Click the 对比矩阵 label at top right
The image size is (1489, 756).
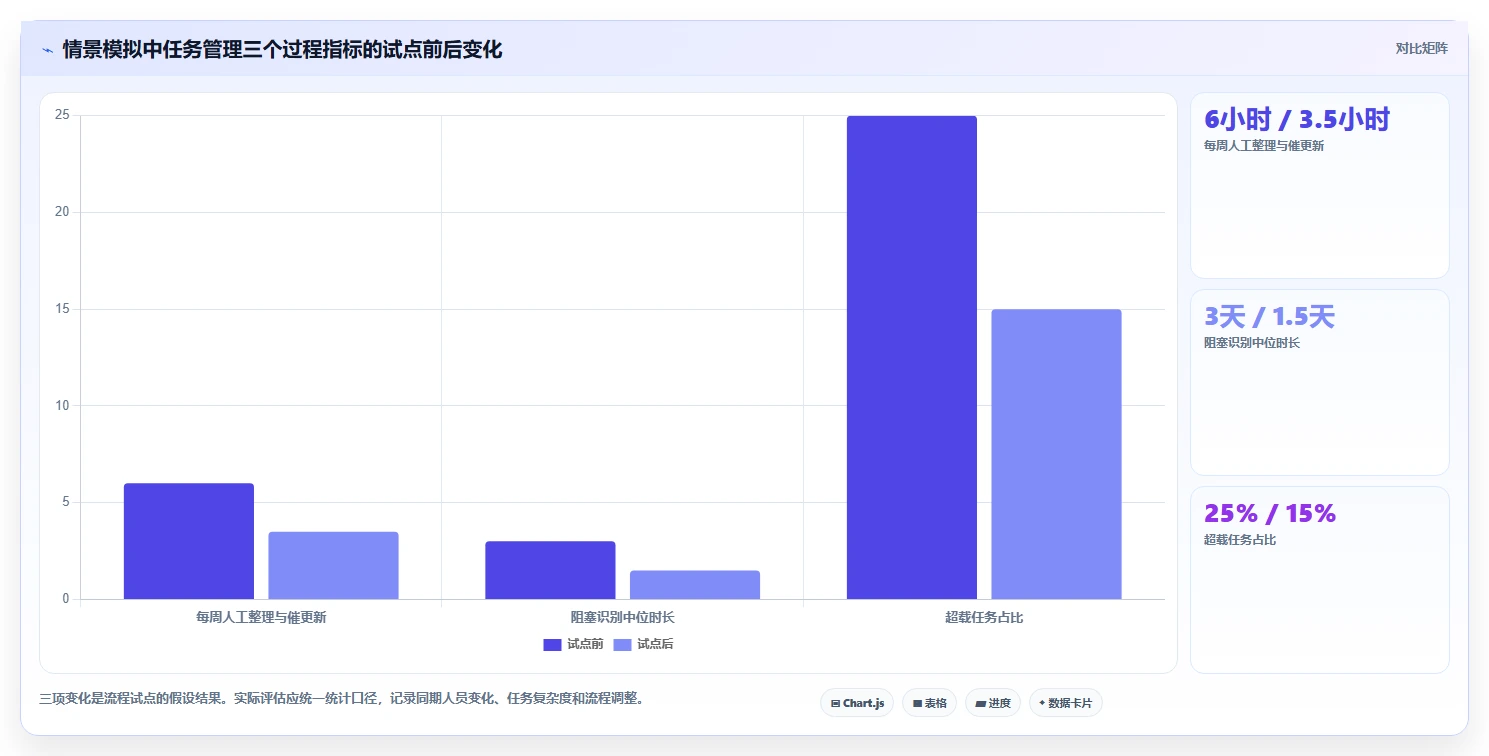pos(1422,48)
